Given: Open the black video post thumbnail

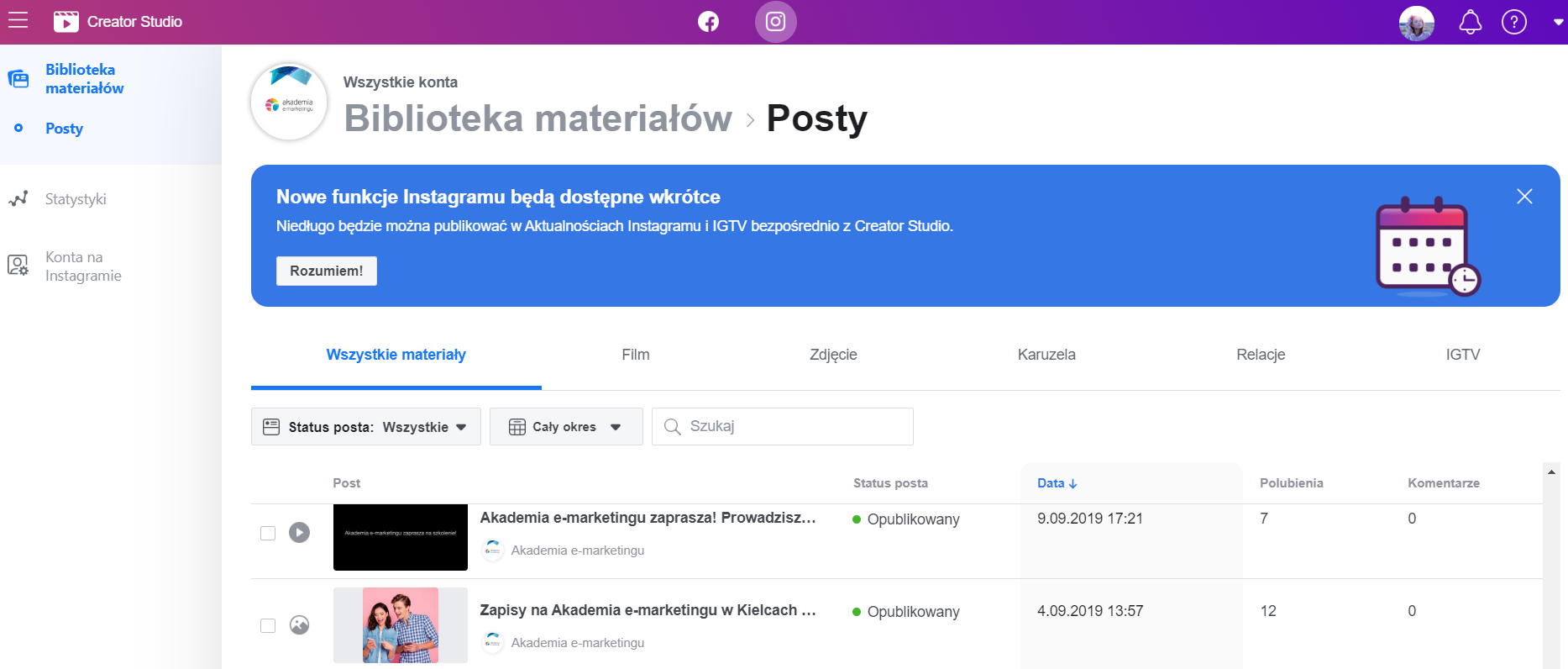Looking at the screenshot, I should 401,537.
